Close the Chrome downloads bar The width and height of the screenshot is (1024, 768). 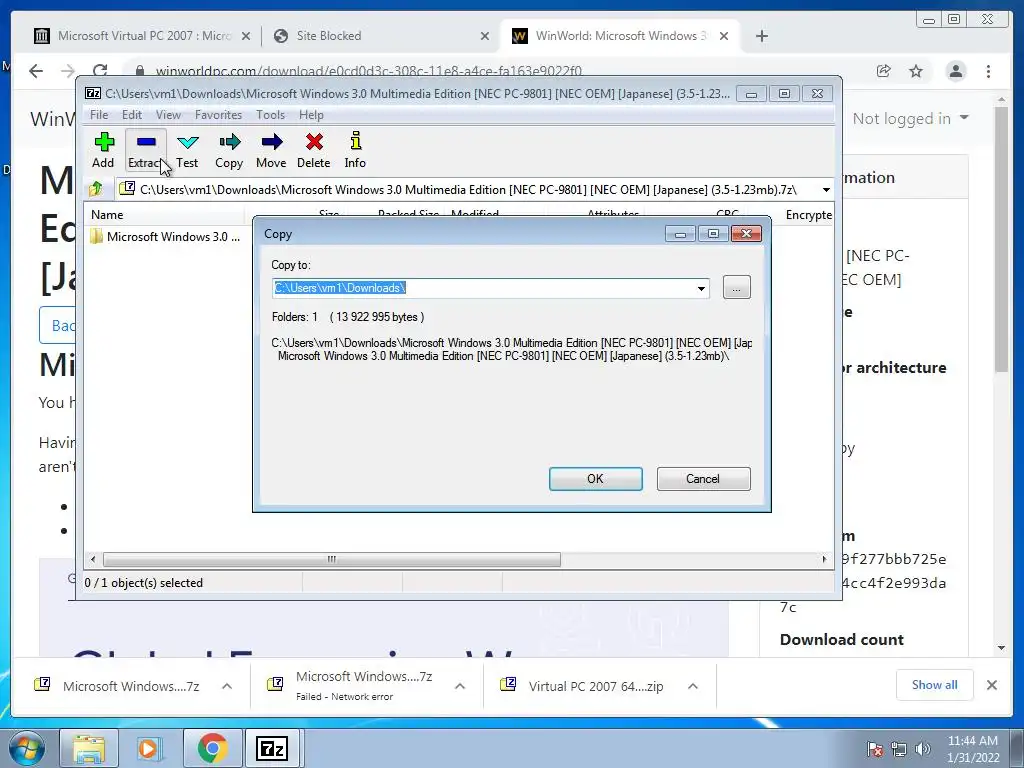coord(992,685)
